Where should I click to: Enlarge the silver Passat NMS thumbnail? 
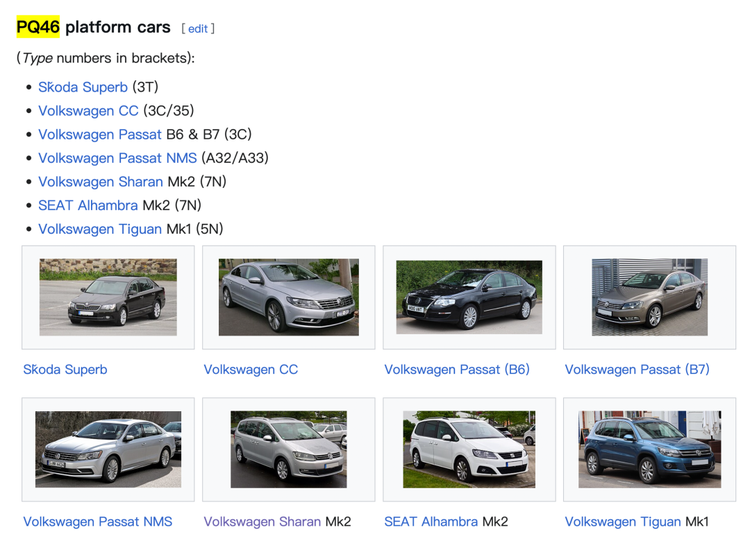point(108,449)
